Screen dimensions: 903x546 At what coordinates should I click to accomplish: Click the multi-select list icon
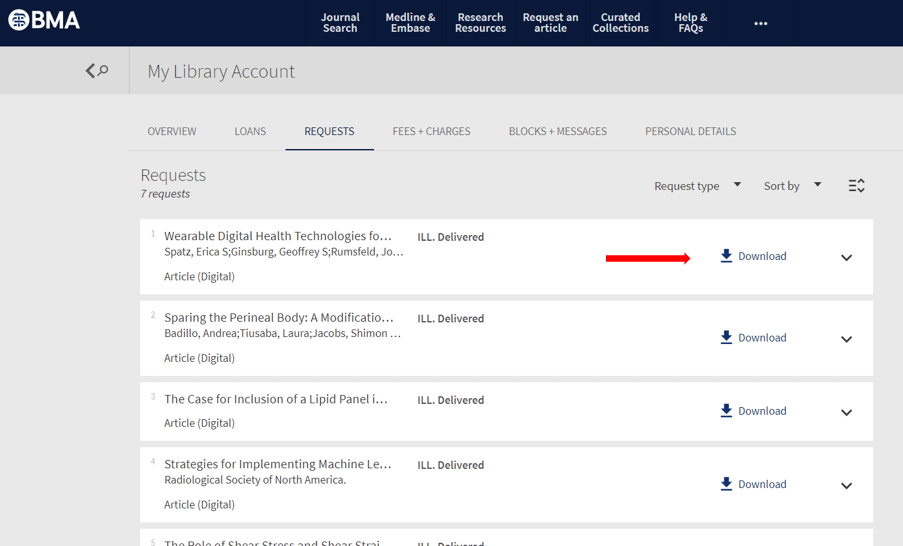click(856, 186)
